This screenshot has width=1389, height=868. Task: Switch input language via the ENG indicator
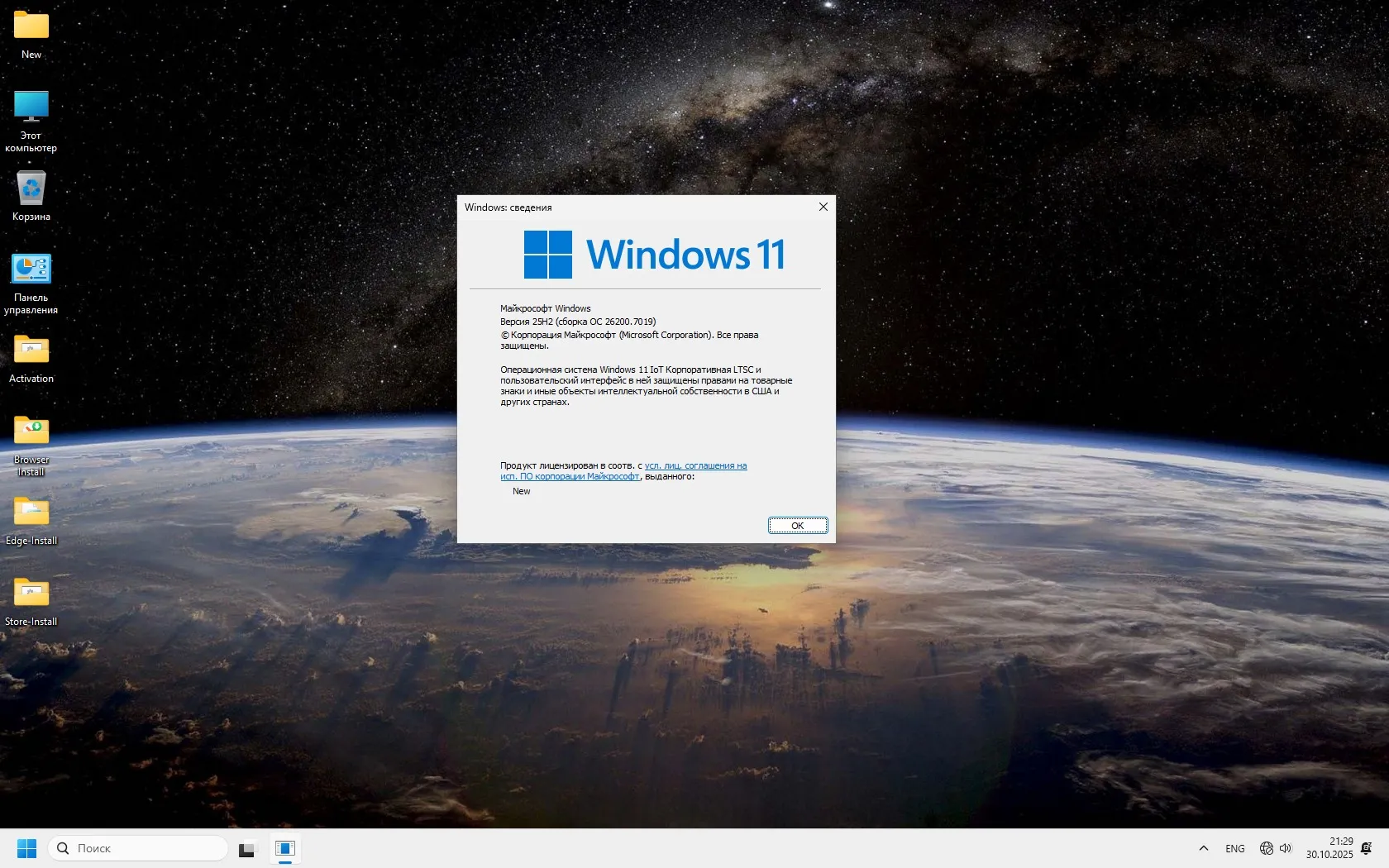[x=1234, y=848]
